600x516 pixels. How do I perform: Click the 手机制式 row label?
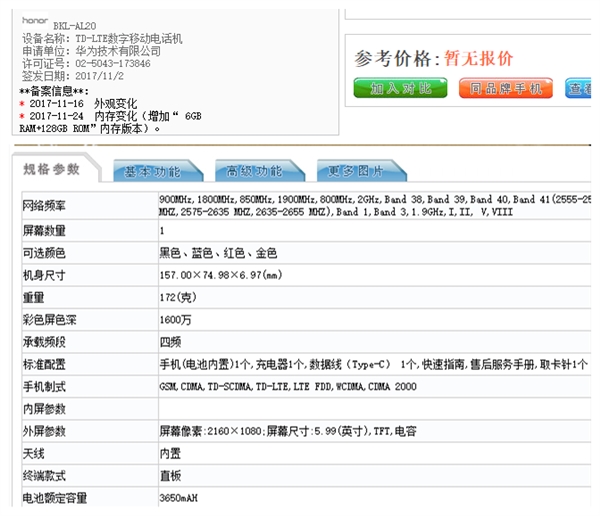point(44,386)
